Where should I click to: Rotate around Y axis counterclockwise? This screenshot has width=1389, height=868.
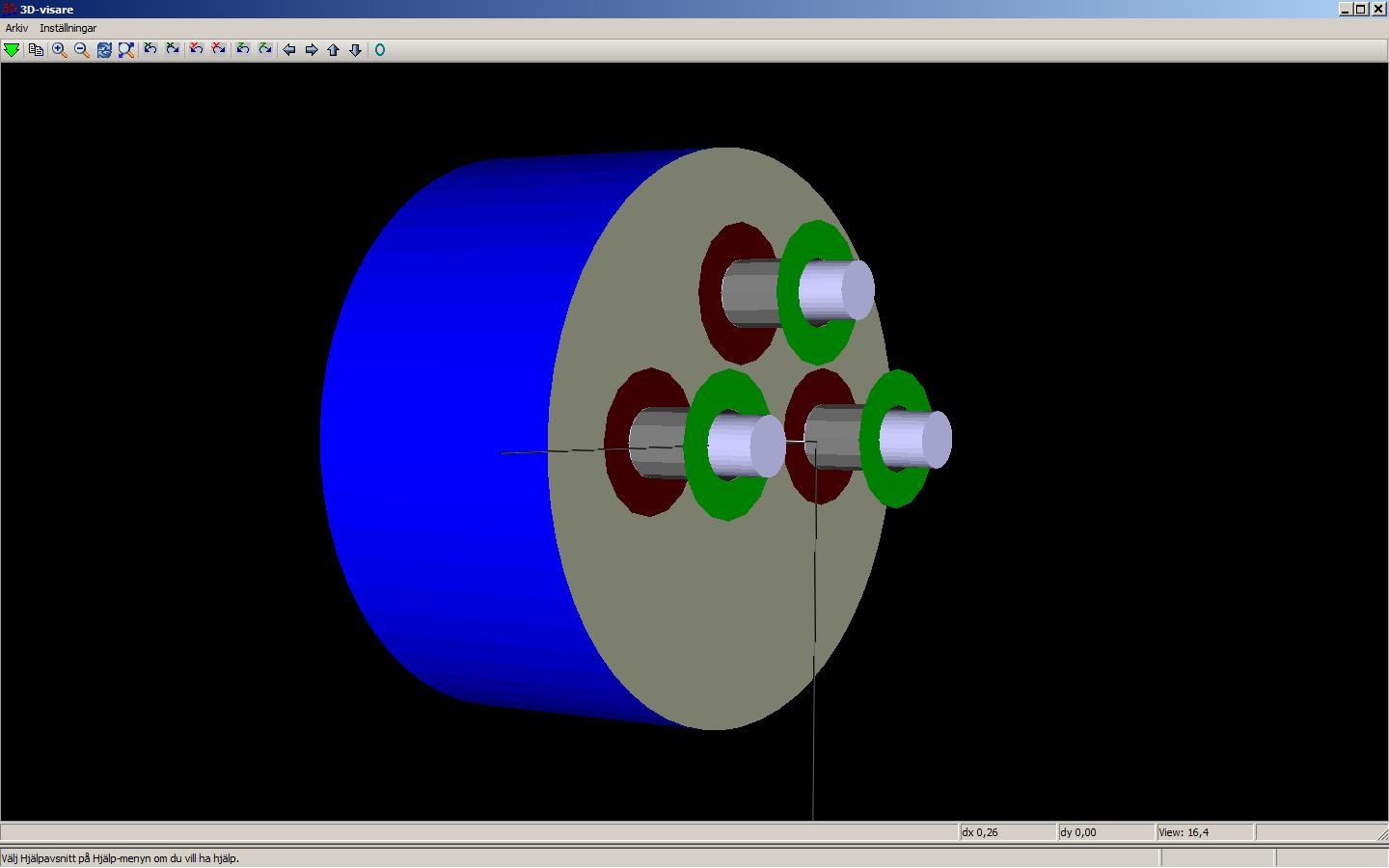(197, 49)
